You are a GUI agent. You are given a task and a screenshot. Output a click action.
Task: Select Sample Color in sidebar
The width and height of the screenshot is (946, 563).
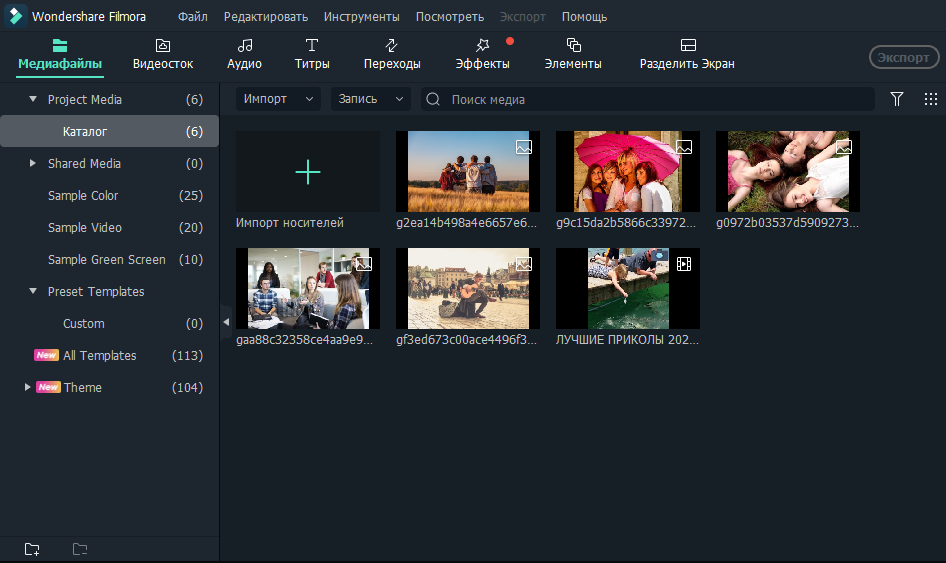(109, 196)
